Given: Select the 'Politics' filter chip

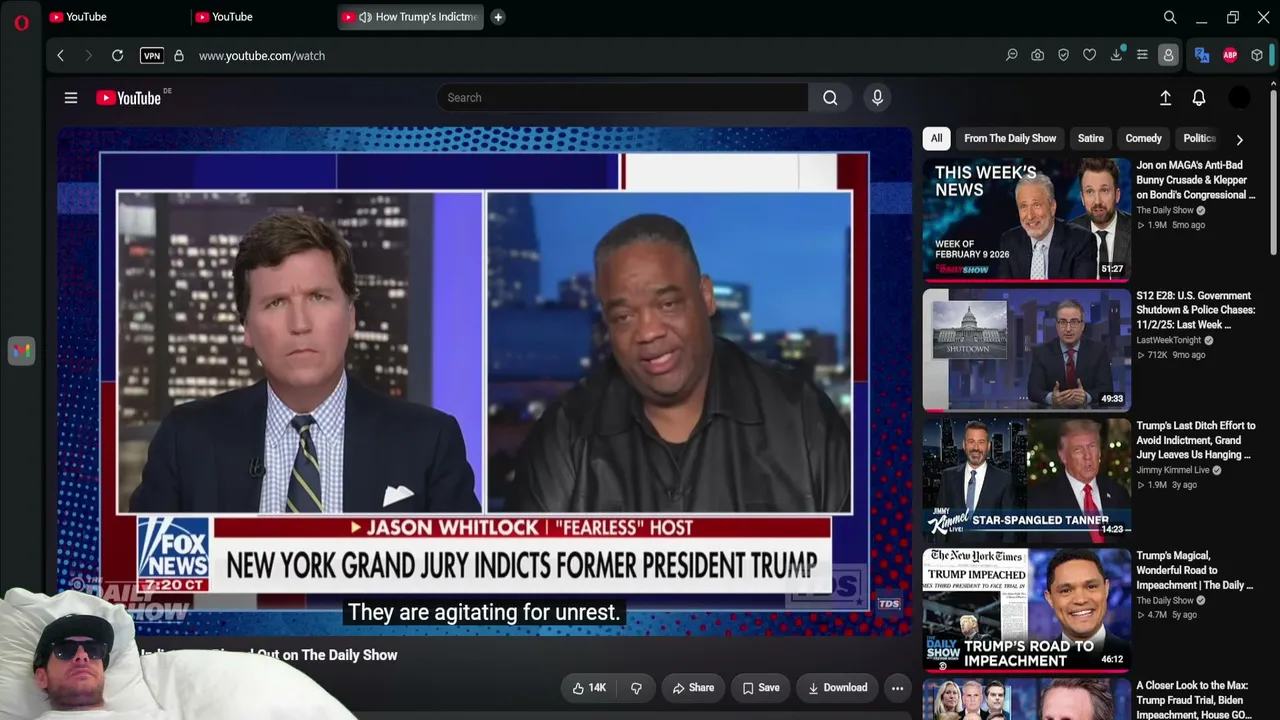Looking at the screenshot, I should (1199, 139).
